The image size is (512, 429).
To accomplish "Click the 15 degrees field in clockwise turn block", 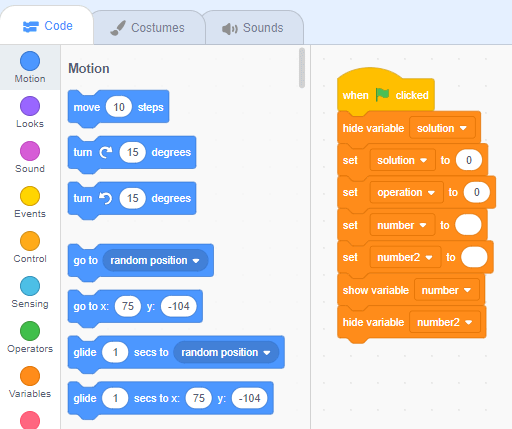I will [x=133, y=152].
